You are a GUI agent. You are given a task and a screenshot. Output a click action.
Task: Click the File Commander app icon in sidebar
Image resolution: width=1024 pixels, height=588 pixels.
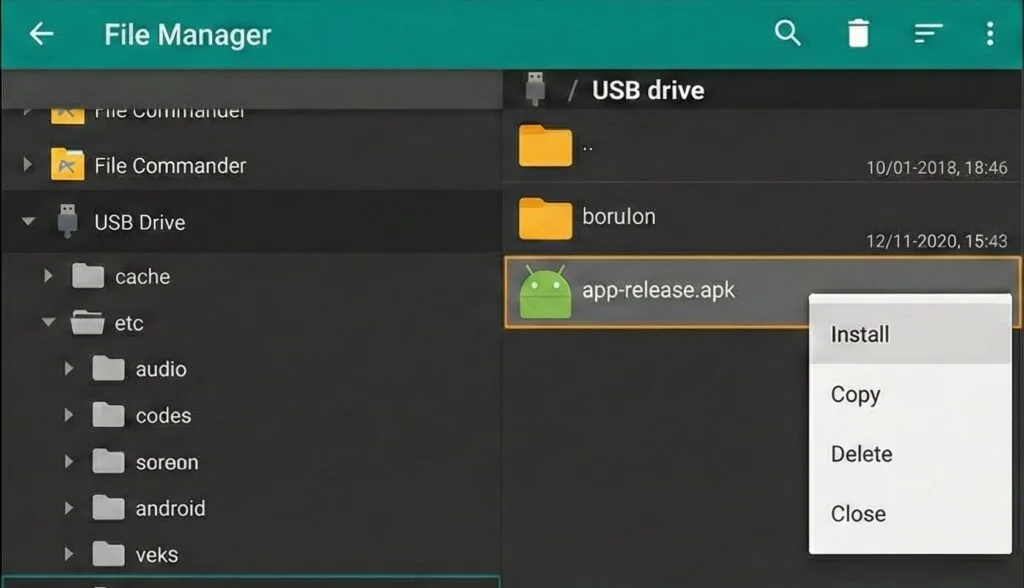point(65,165)
